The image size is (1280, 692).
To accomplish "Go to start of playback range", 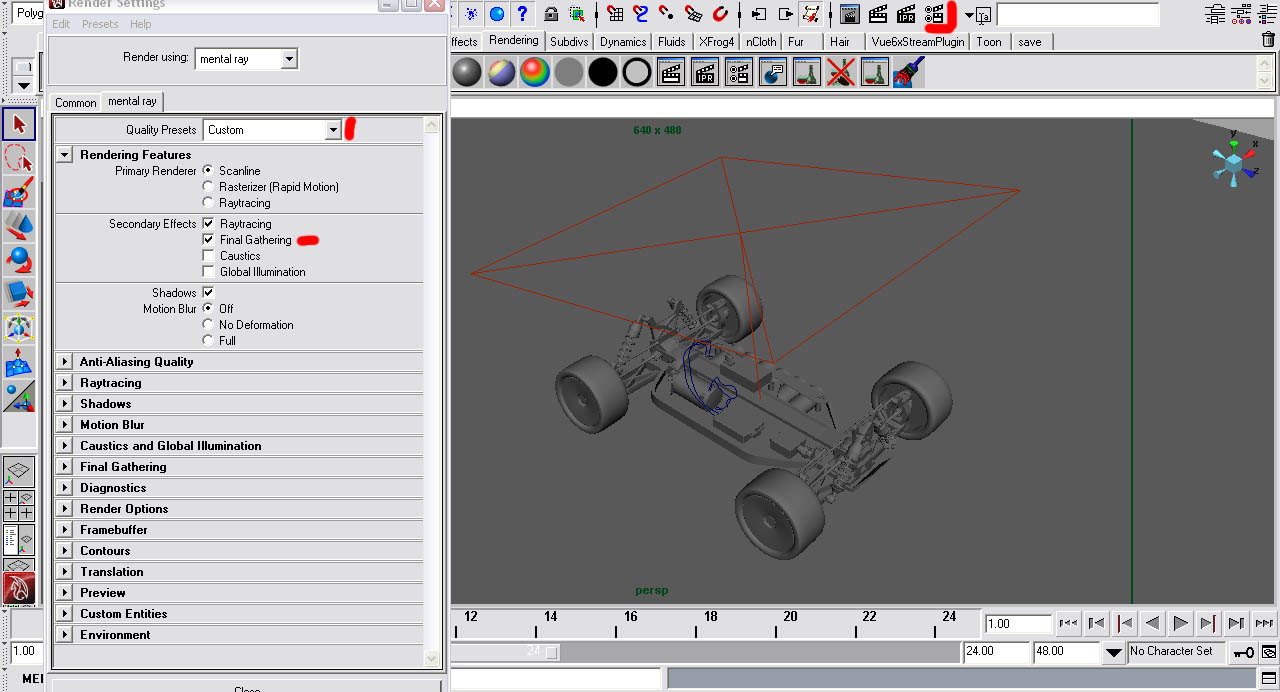I will pos(1068,624).
